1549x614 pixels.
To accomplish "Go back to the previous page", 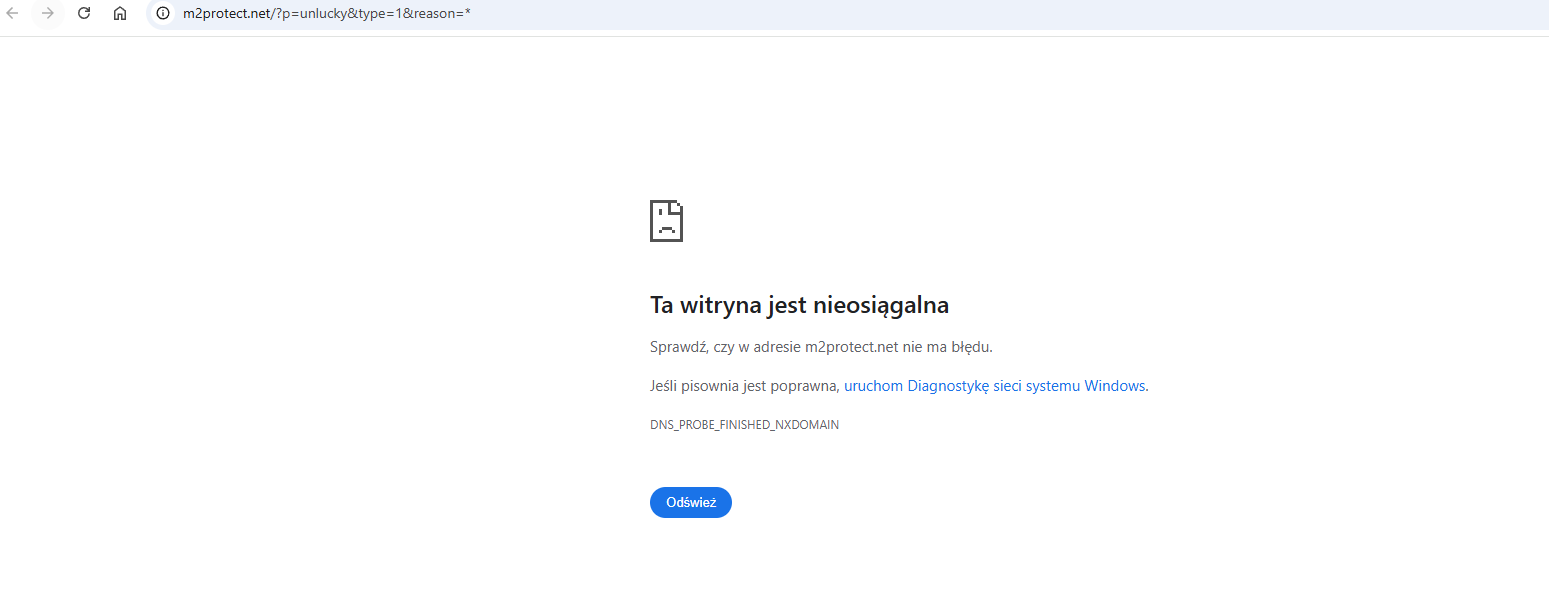I will point(13,14).
